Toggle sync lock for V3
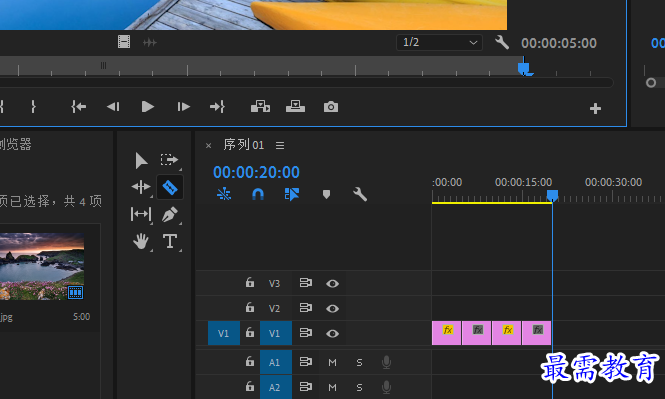 [306, 282]
